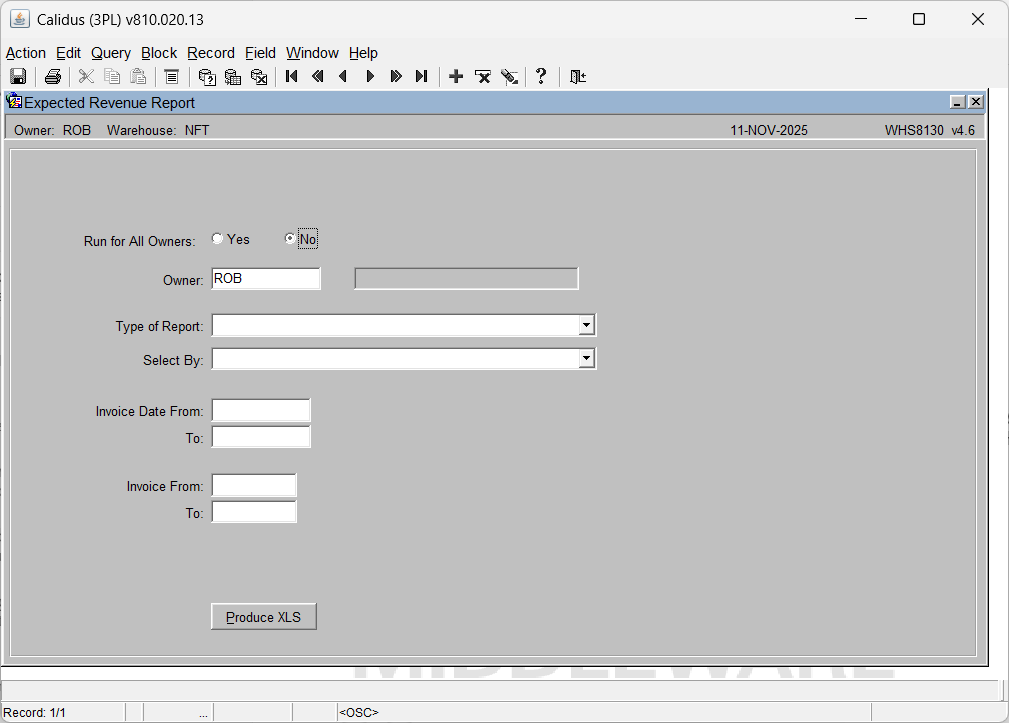
Task: Go to next record arrow
Action: click(x=370, y=77)
